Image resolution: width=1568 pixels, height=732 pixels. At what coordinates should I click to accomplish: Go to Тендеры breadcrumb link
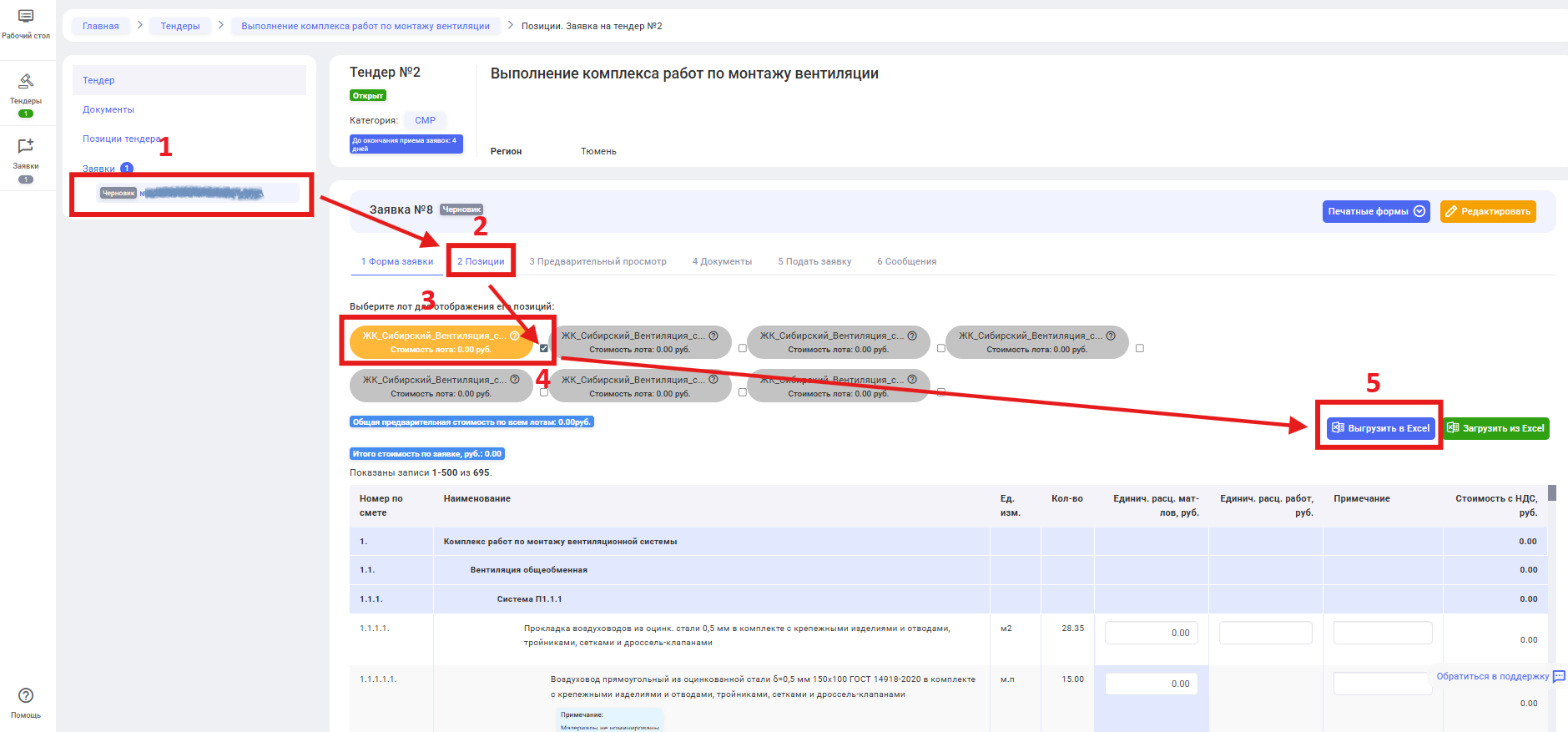180,26
